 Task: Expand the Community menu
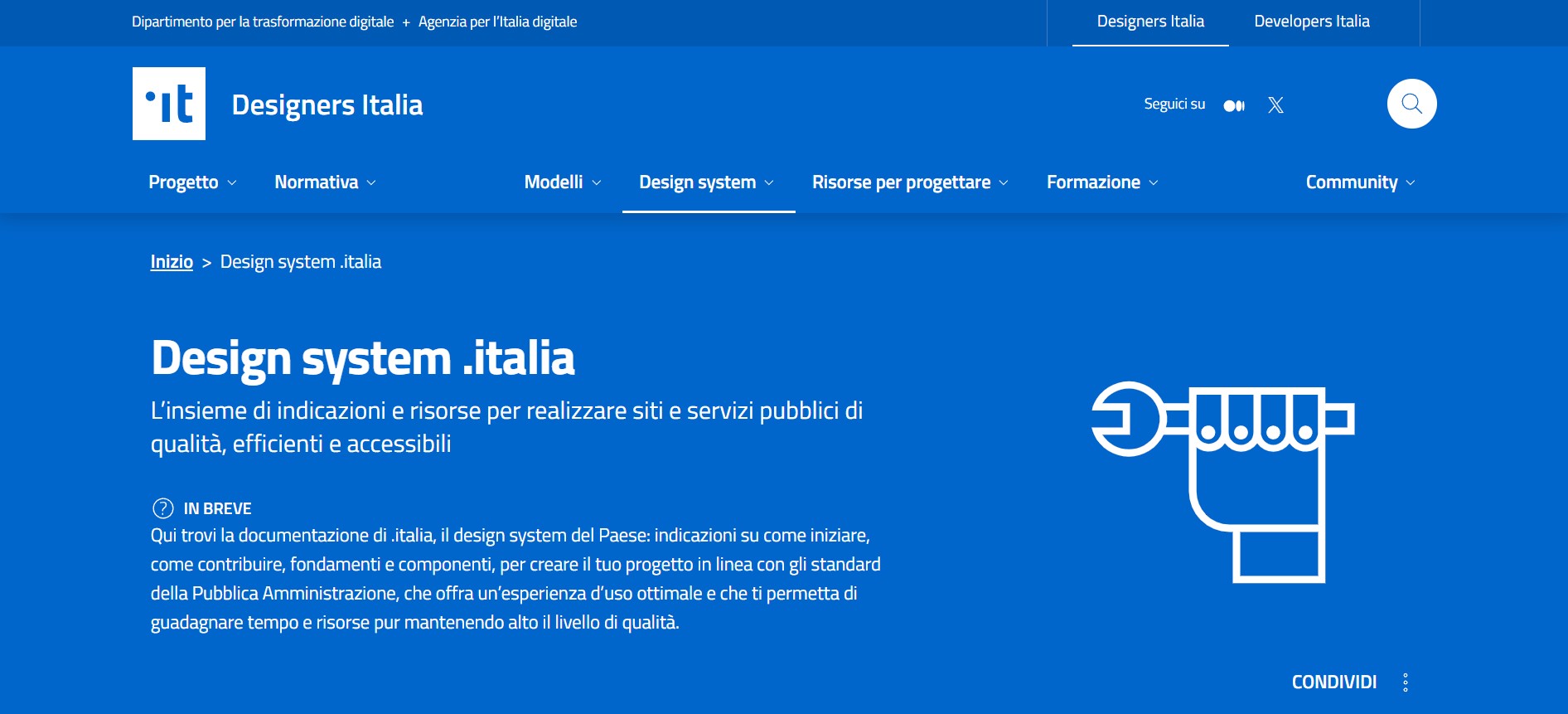[x=1361, y=182]
